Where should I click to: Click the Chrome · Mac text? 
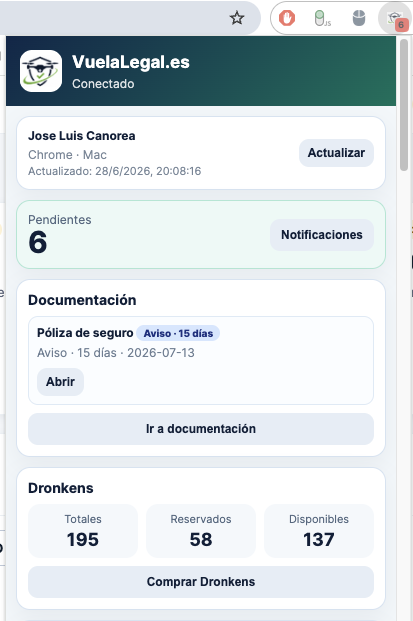[67, 155]
